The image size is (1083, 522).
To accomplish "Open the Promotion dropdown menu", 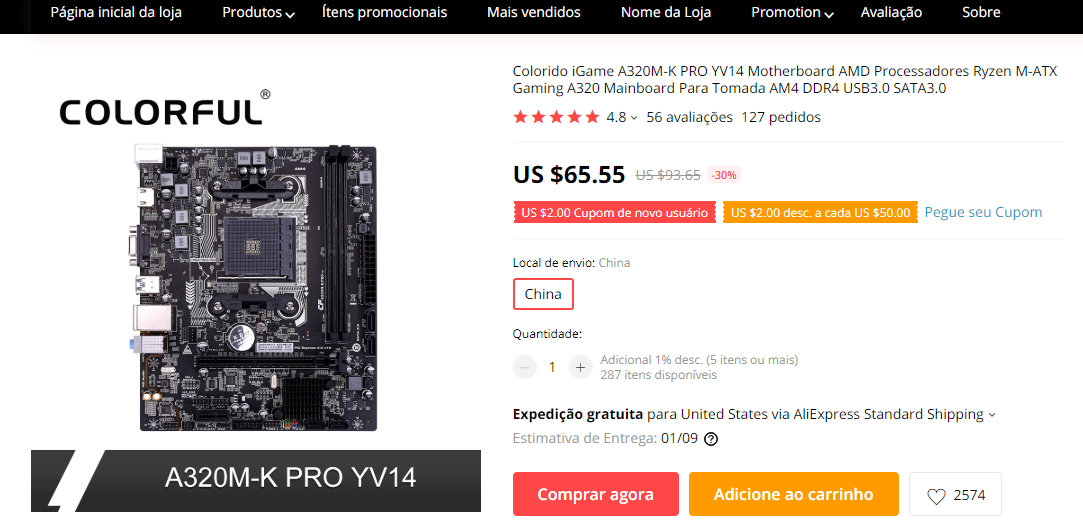I will pos(792,12).
